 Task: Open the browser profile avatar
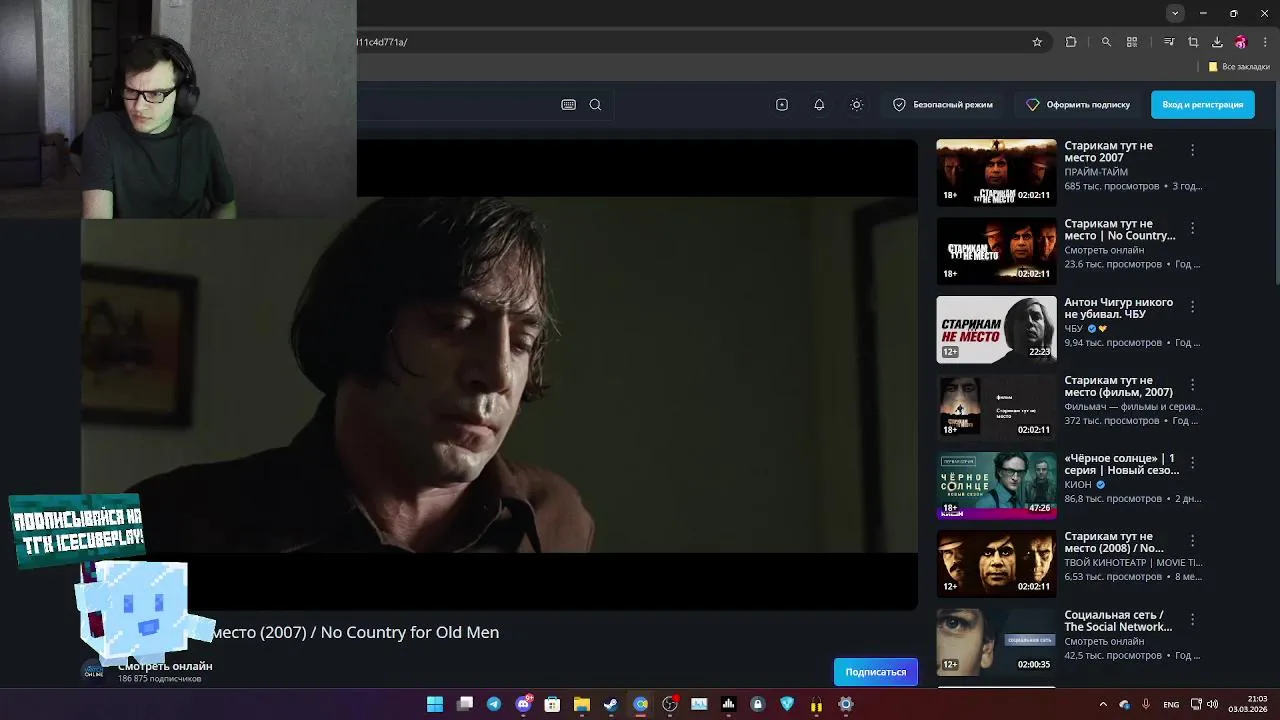[x=1241, y=42]
